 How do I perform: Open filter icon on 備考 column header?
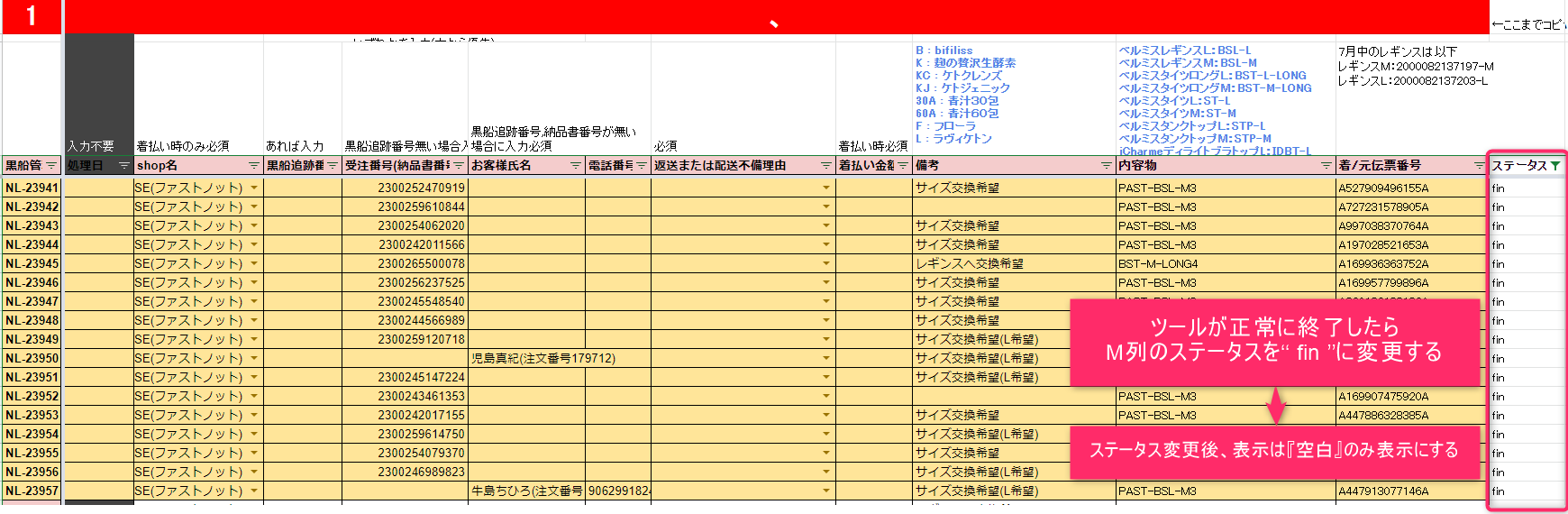(x=1107, y=165)
